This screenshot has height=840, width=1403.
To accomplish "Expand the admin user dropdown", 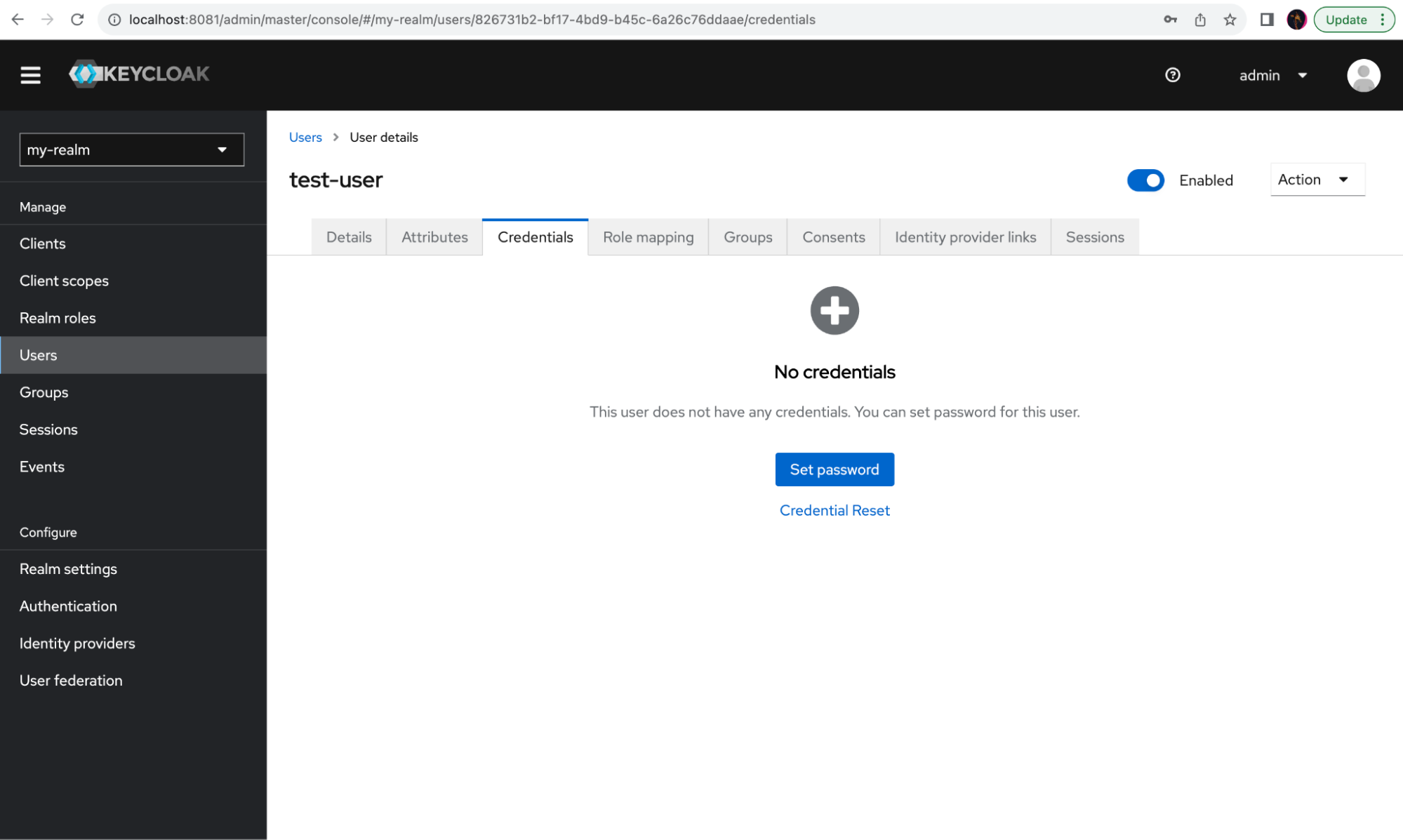I will pyautogui.click(x=1272, y=75).
